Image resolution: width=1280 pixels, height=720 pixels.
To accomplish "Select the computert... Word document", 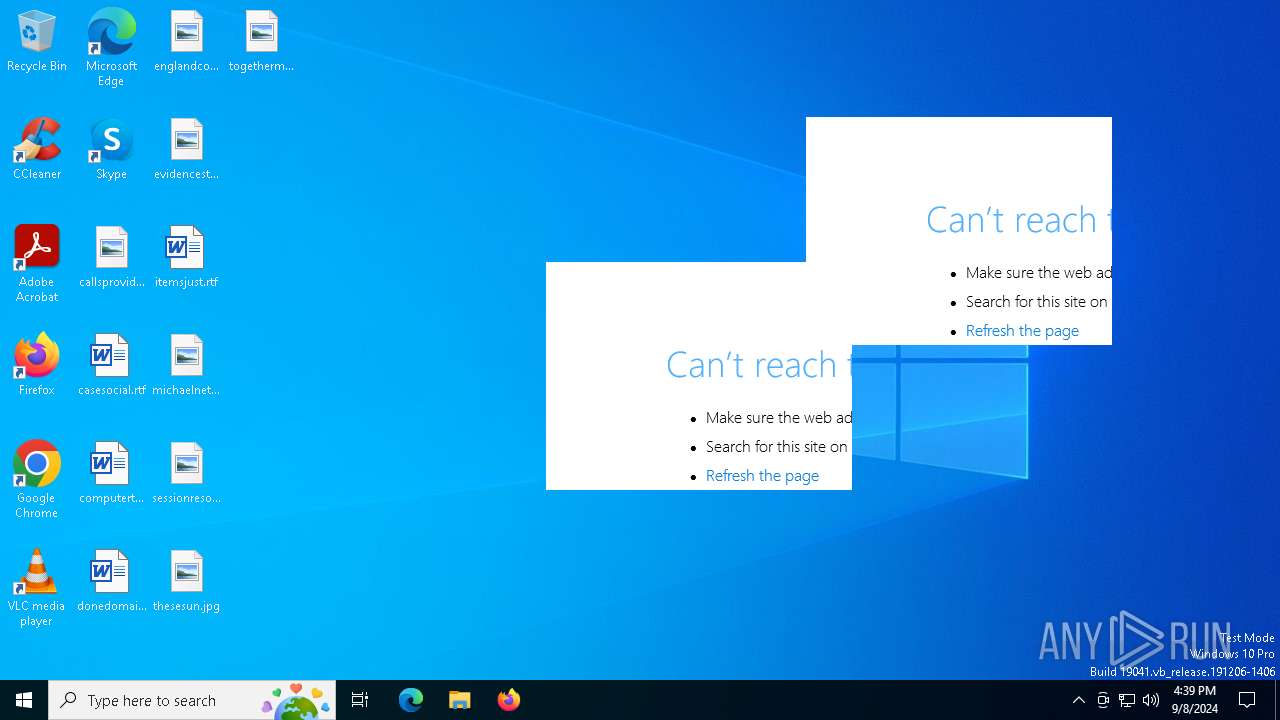I will click(111, 474).
